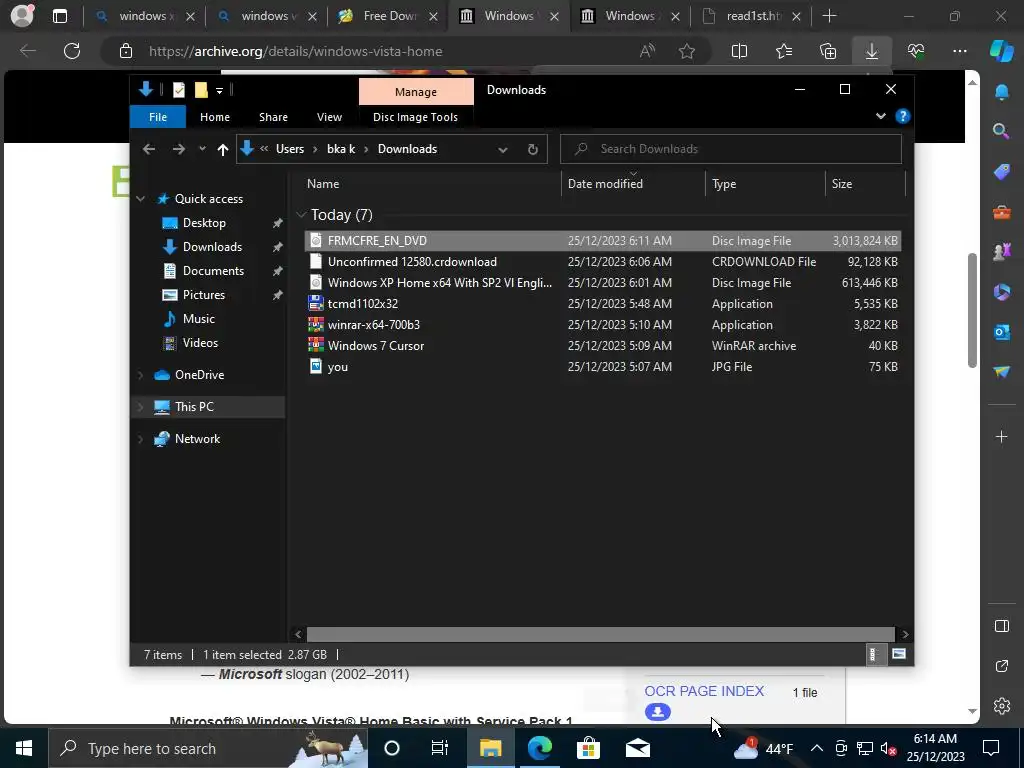Screen dimensions: 1024x768
Task: Open Microsoft Store from taskbar
Action: 588,748
